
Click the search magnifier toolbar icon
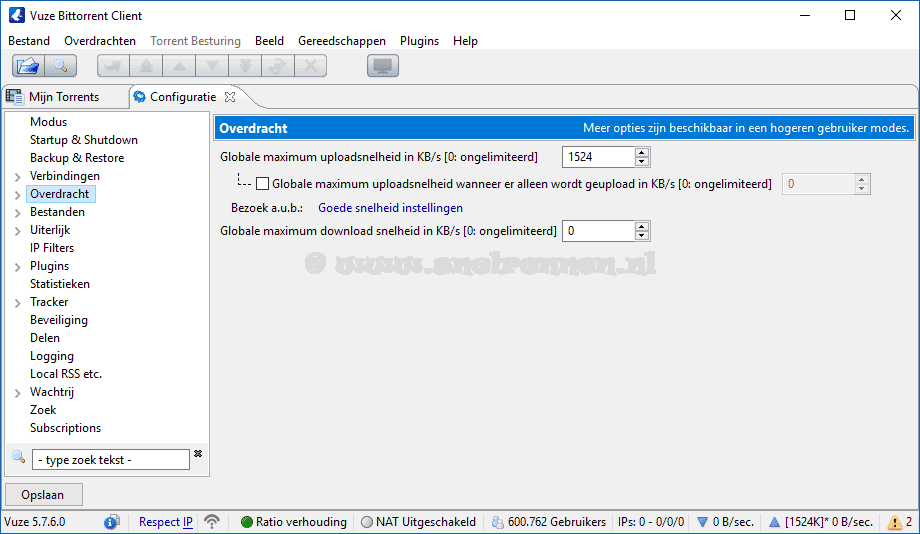60,66
